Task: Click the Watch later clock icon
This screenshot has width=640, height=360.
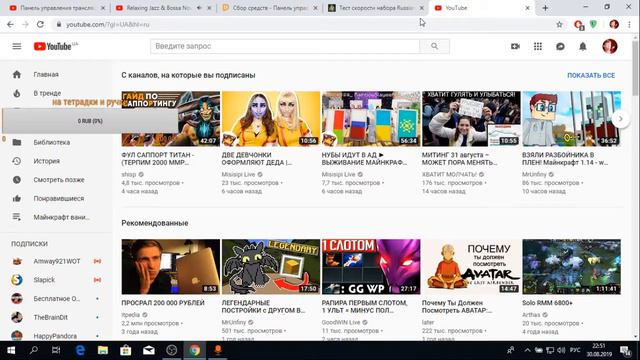Action: pyautogui.click(x=17, y=180)
